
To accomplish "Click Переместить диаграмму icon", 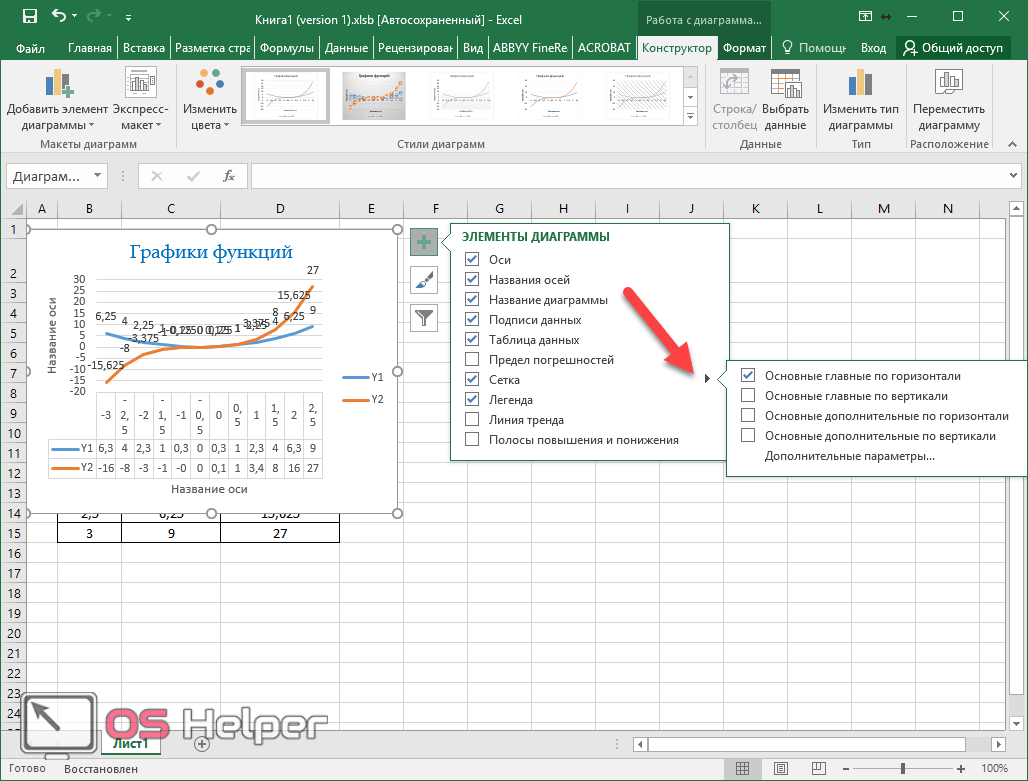I will 948,87.
